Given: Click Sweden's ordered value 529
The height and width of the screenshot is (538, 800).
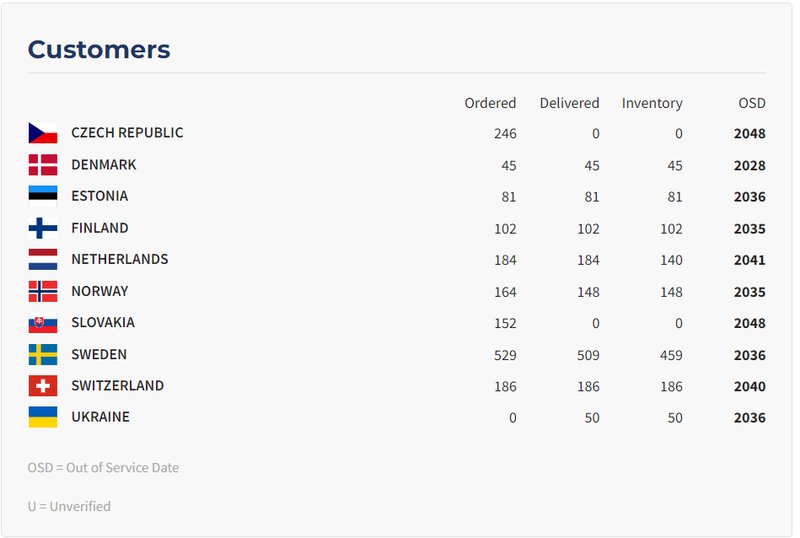Looking at the screenshot, I should tap(505, 355).
